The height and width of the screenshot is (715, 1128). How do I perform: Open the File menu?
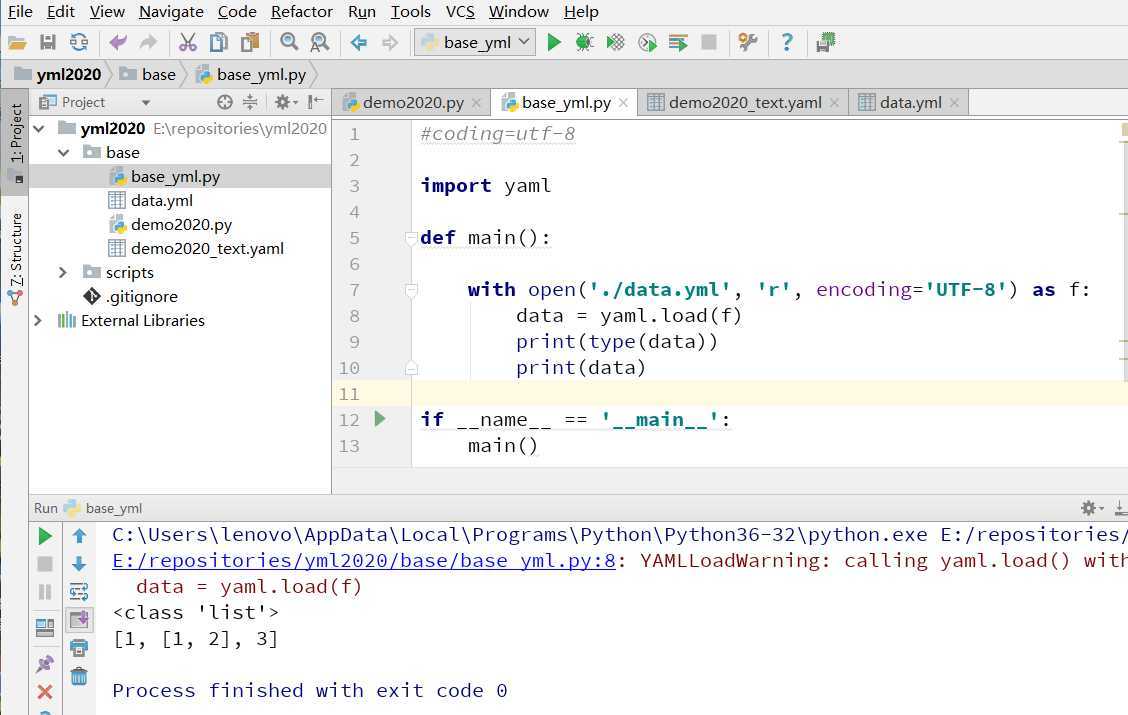click(x=20, y=12)
